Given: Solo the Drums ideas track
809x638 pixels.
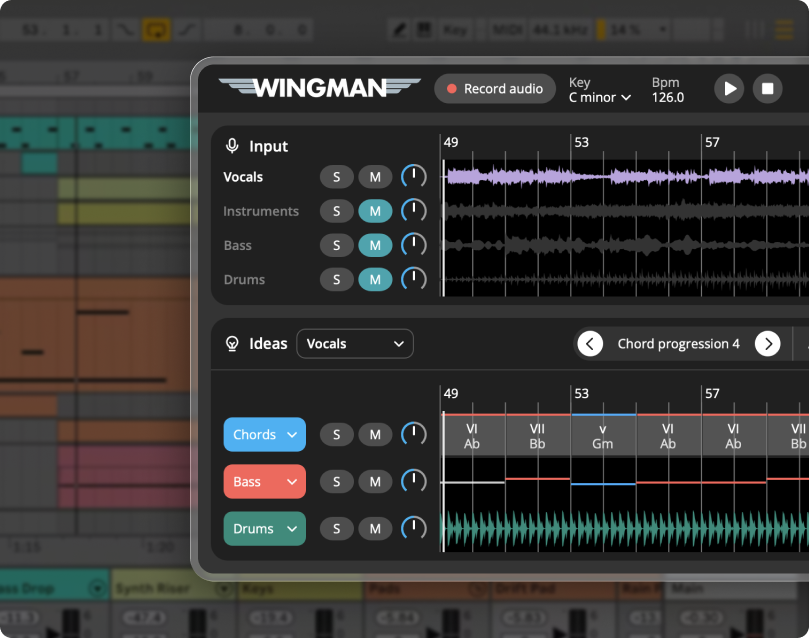Looking at the screenshot, I should [336, 529].
